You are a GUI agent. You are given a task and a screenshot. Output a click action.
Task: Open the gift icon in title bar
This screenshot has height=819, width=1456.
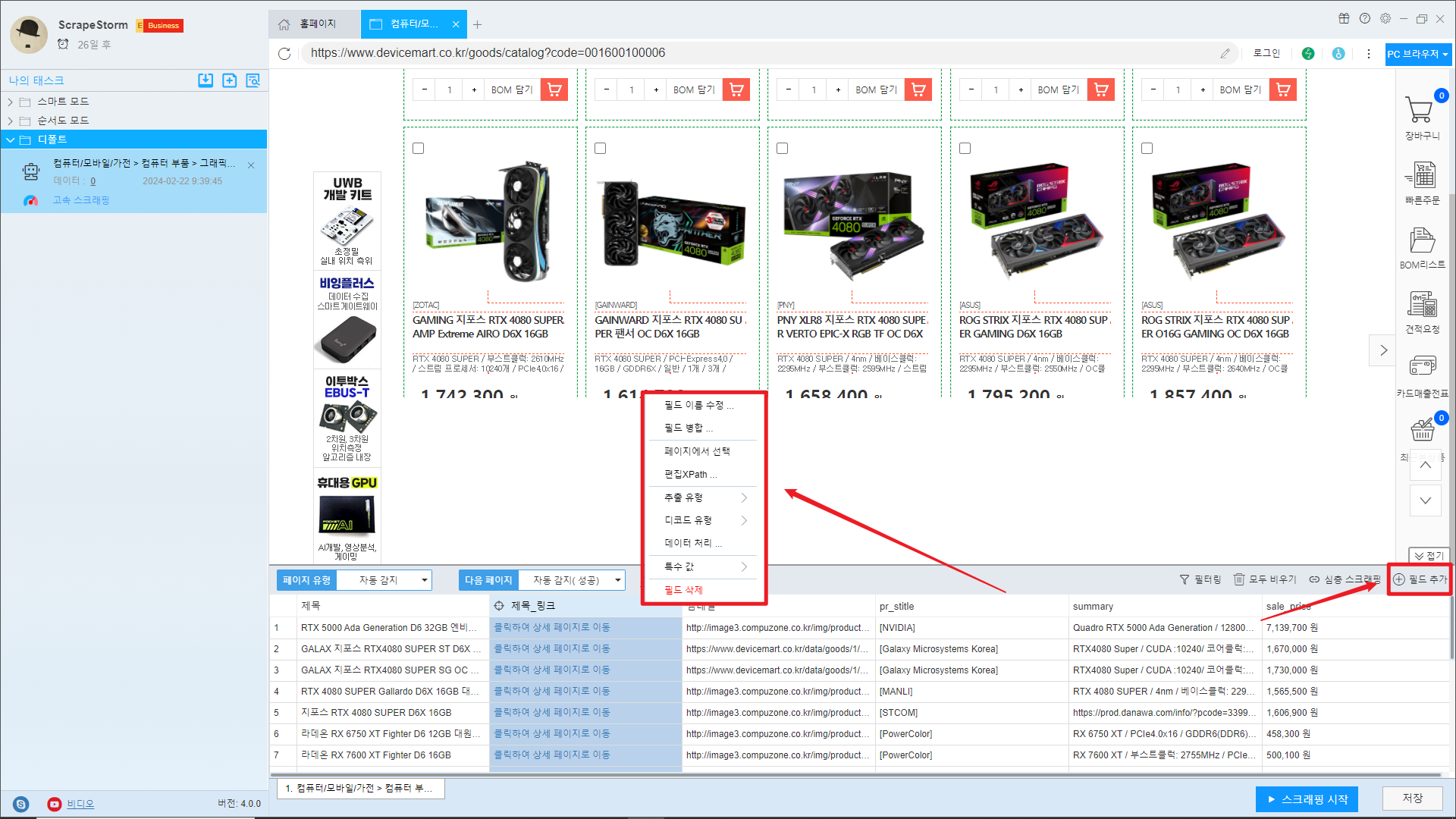(1344, 19)
